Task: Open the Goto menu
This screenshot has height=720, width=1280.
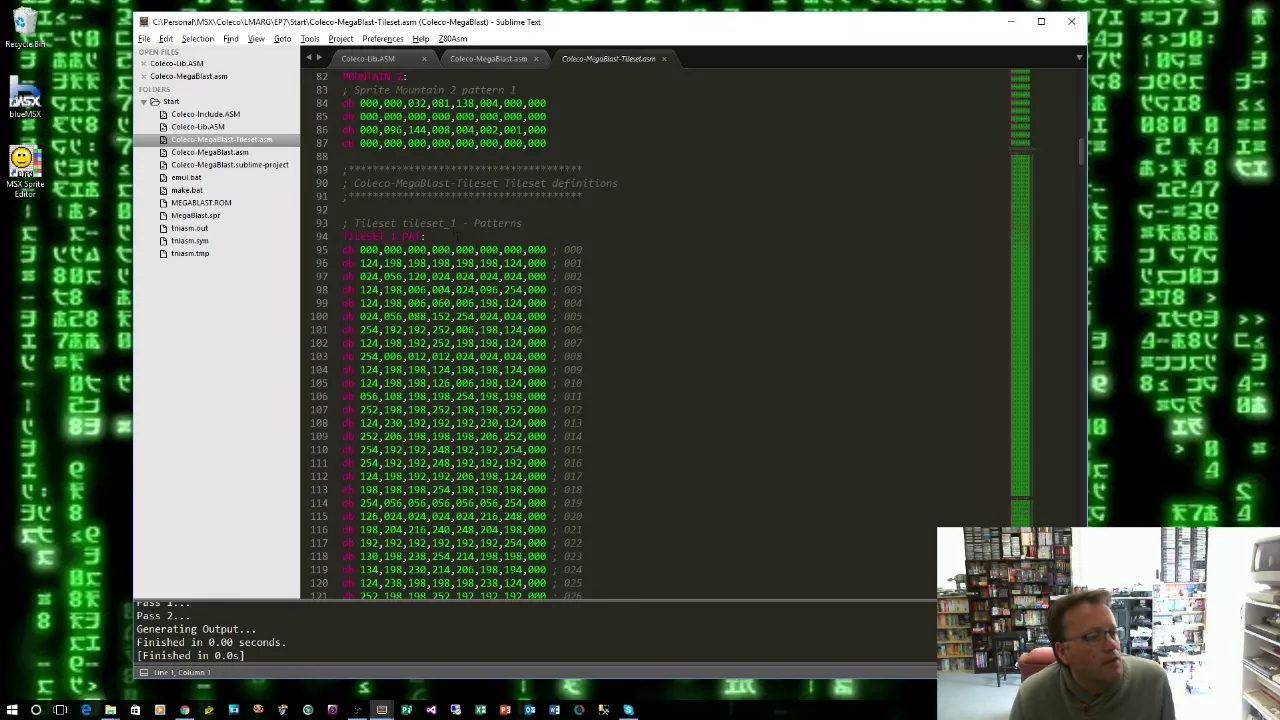Action: click(283, 39)
